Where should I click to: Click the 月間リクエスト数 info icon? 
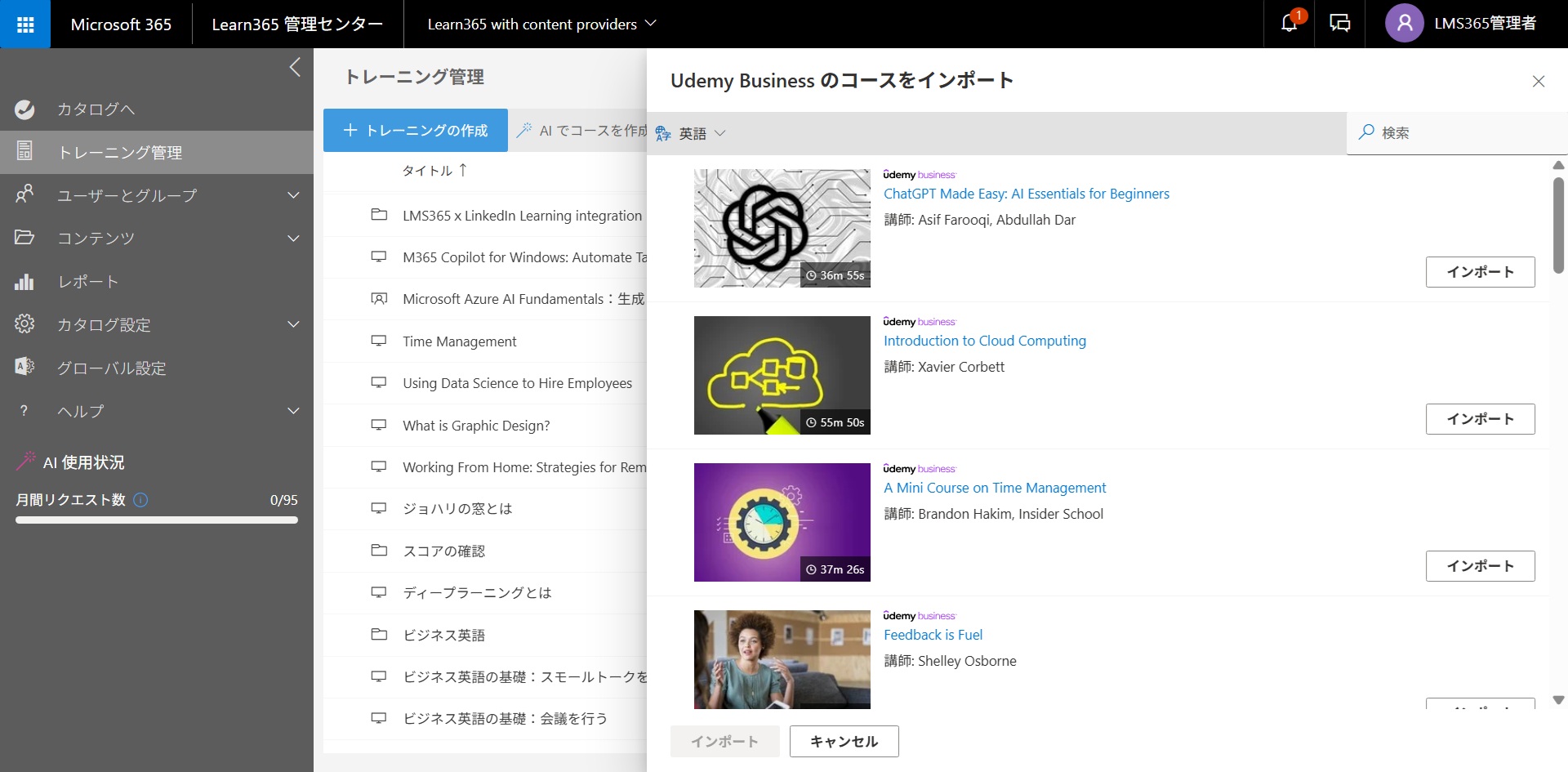pos(140,500)
